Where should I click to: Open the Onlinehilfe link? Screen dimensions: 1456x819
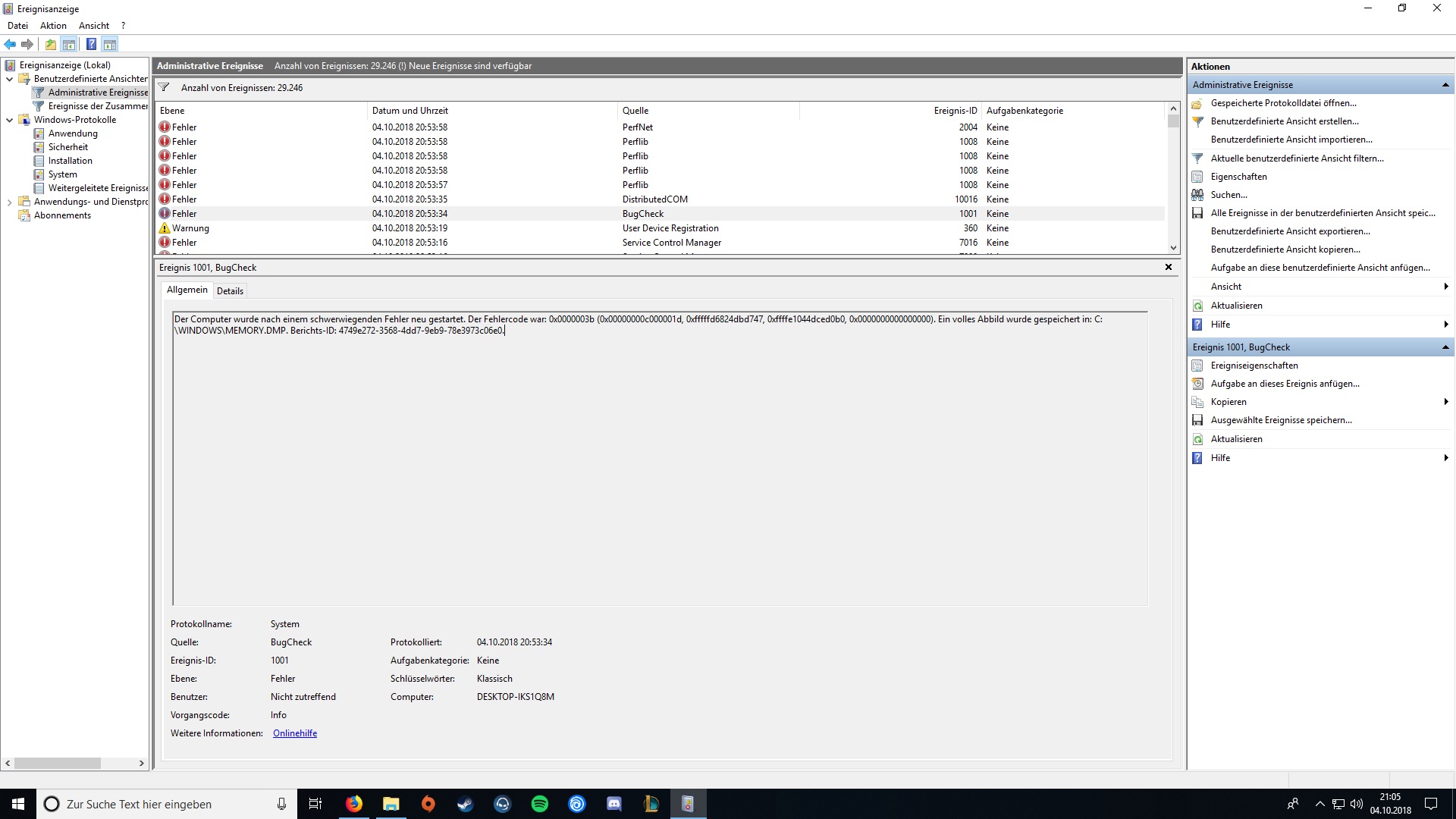295,733
